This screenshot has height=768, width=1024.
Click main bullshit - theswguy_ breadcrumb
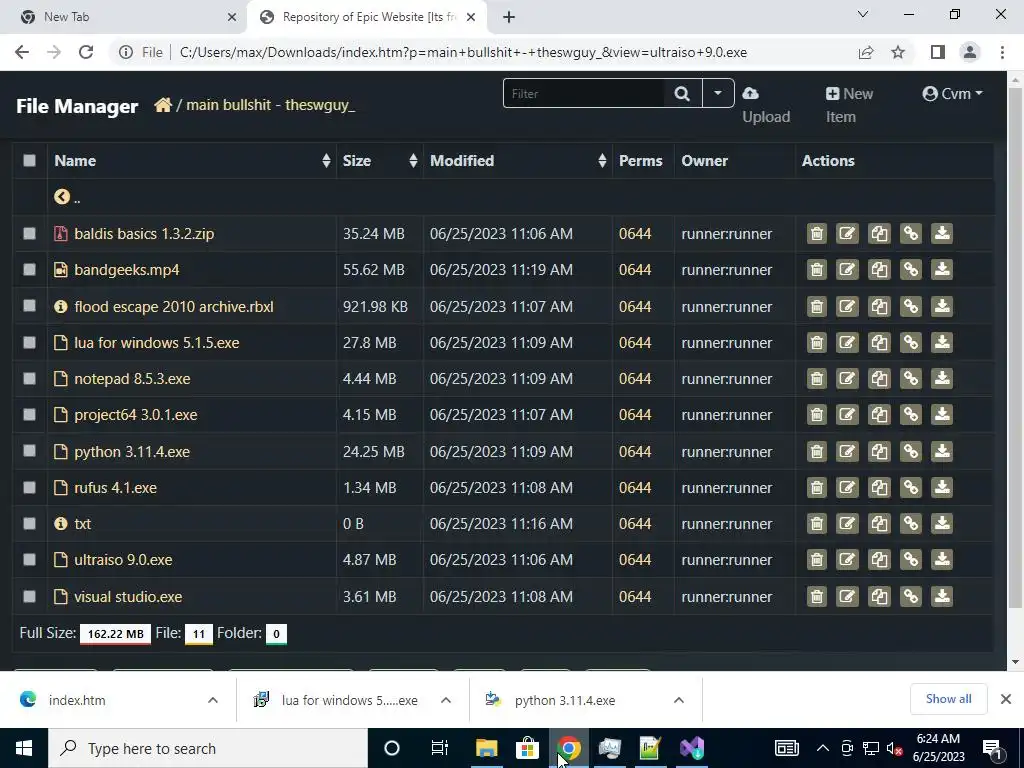[270, 104]
